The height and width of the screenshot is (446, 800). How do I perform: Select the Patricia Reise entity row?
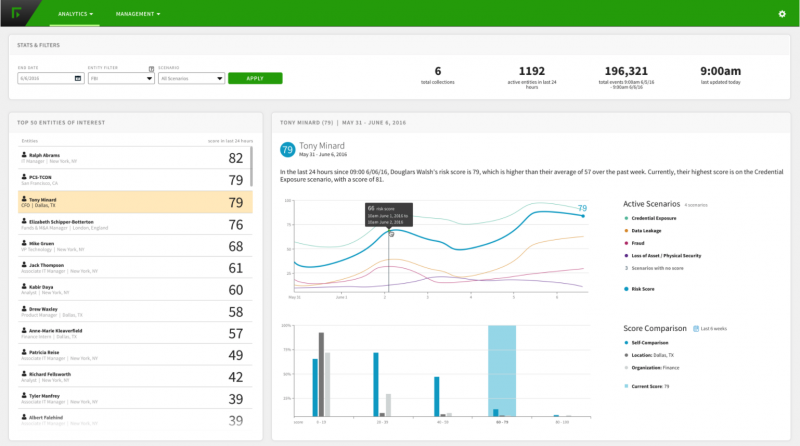click(x=135, y=355)
